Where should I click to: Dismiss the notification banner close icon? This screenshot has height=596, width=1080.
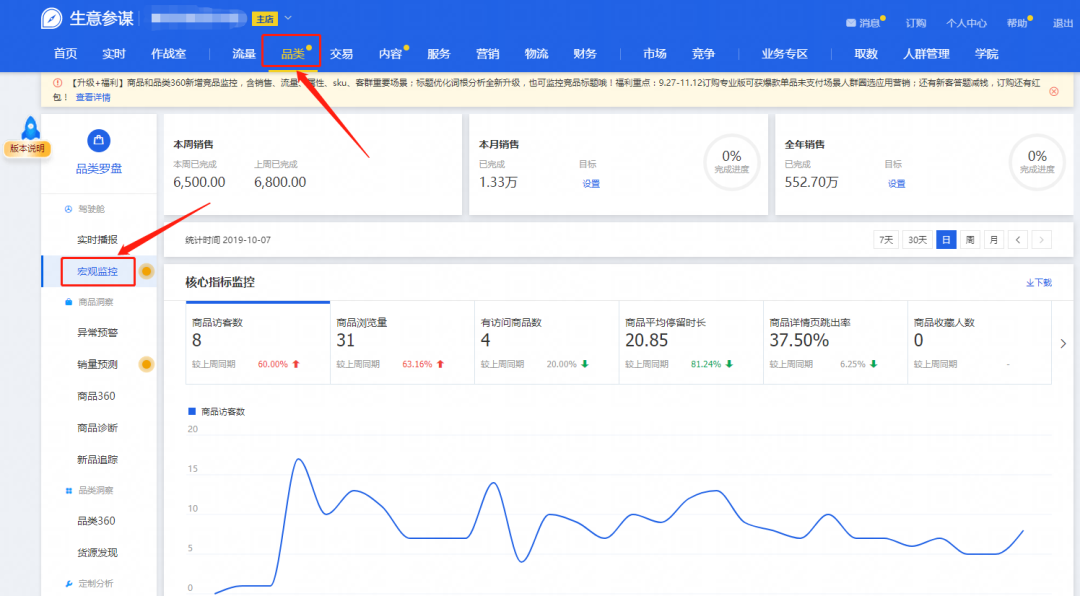tap(1053, 90)
